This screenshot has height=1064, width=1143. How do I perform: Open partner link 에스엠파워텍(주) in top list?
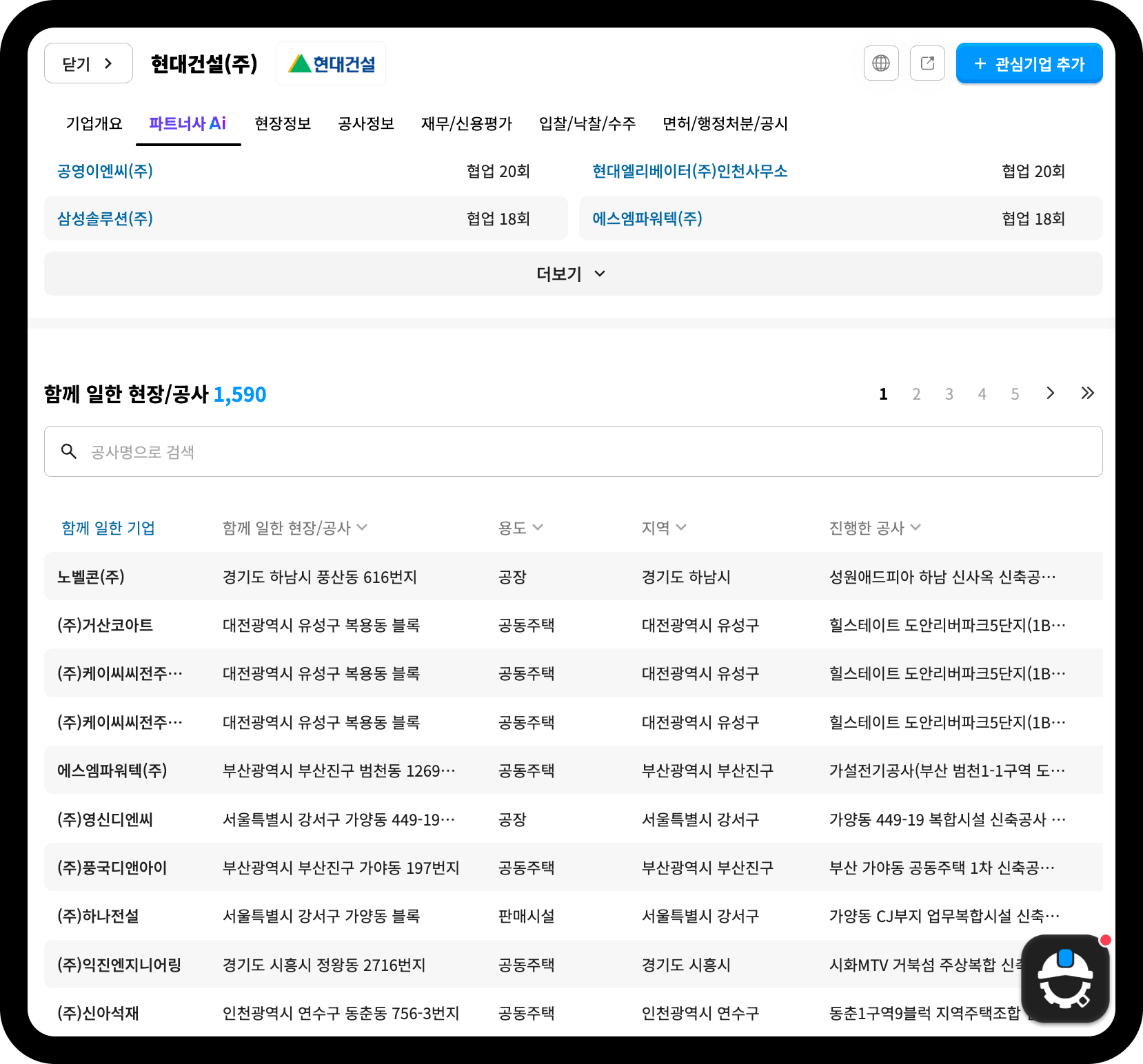point(647,218)
